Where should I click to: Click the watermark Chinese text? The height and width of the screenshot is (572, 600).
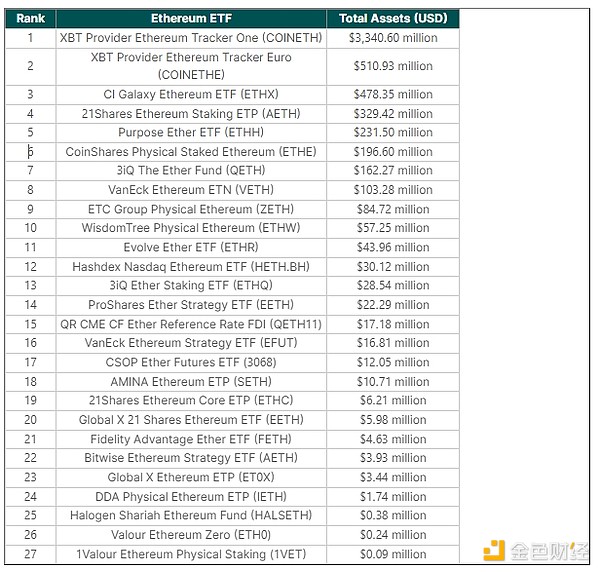tap(549, 551)
